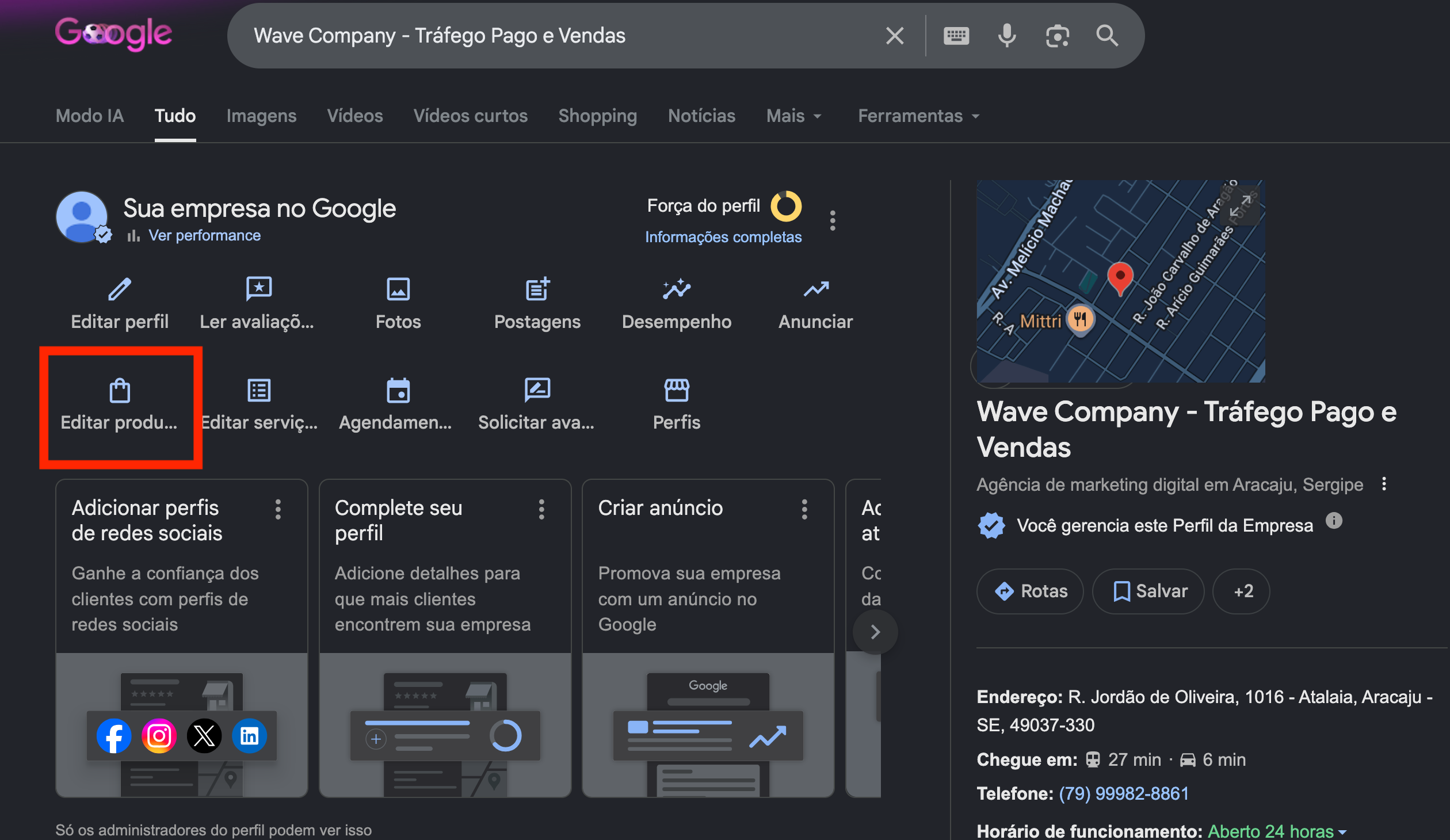The height and width of the screenshot is (840, 1450).
Task: Click Wave Company business title
Action: tap(1186, 429)
